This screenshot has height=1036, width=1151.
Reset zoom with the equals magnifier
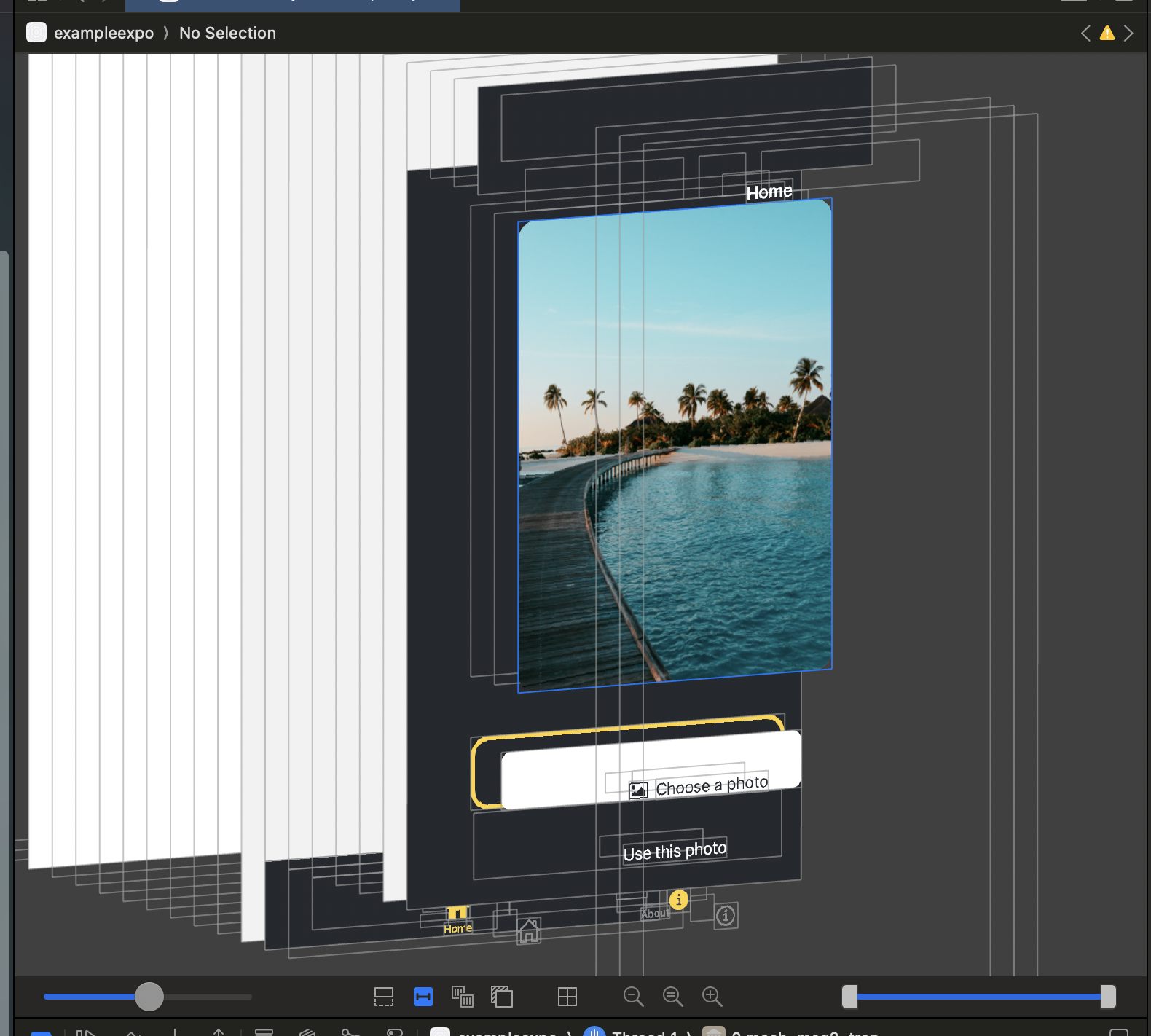[x=673, y=997]
